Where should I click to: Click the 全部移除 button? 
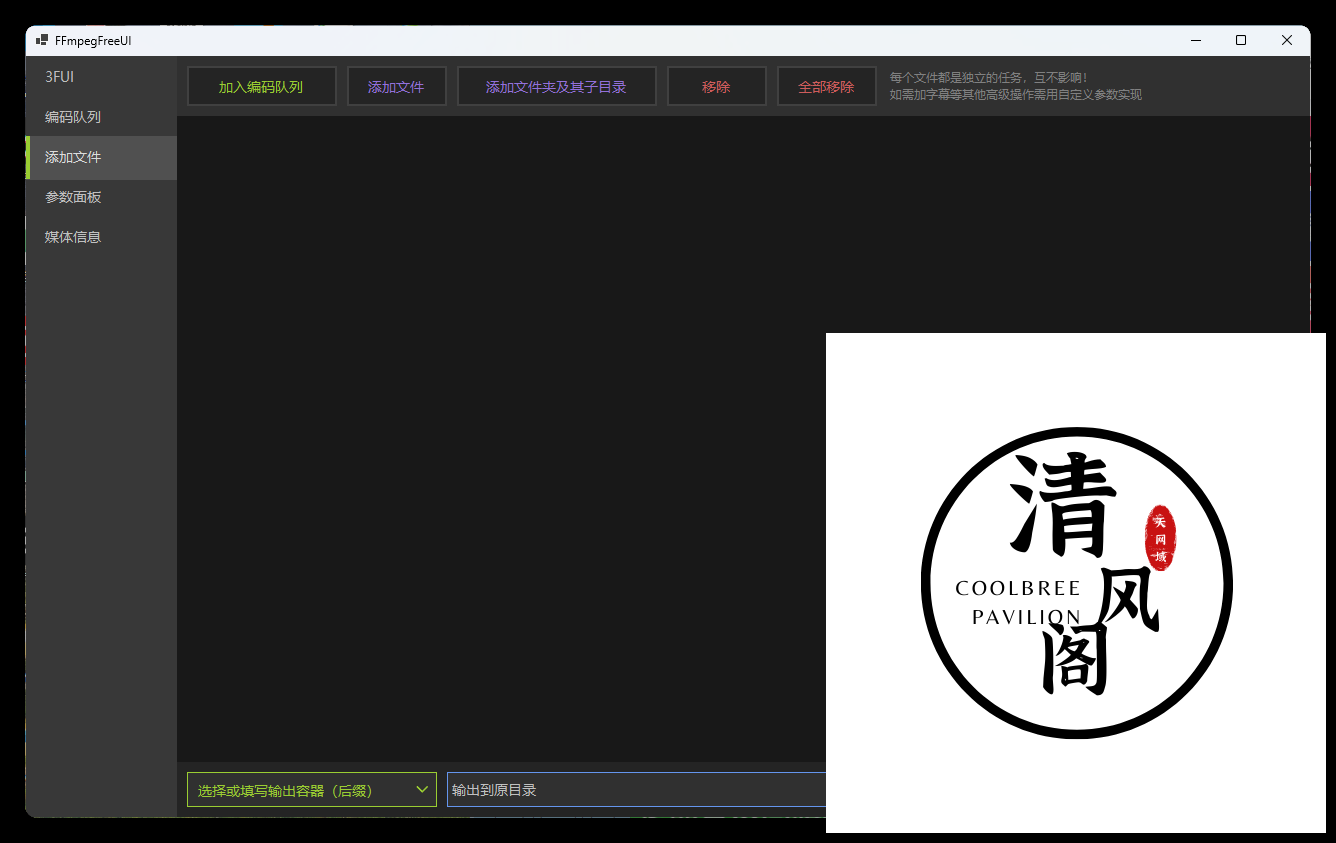click(x=826, y=87)
